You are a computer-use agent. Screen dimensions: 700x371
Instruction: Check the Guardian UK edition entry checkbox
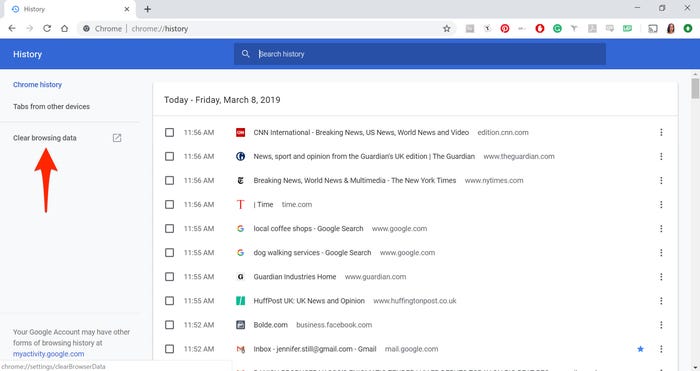pos(170,157)
